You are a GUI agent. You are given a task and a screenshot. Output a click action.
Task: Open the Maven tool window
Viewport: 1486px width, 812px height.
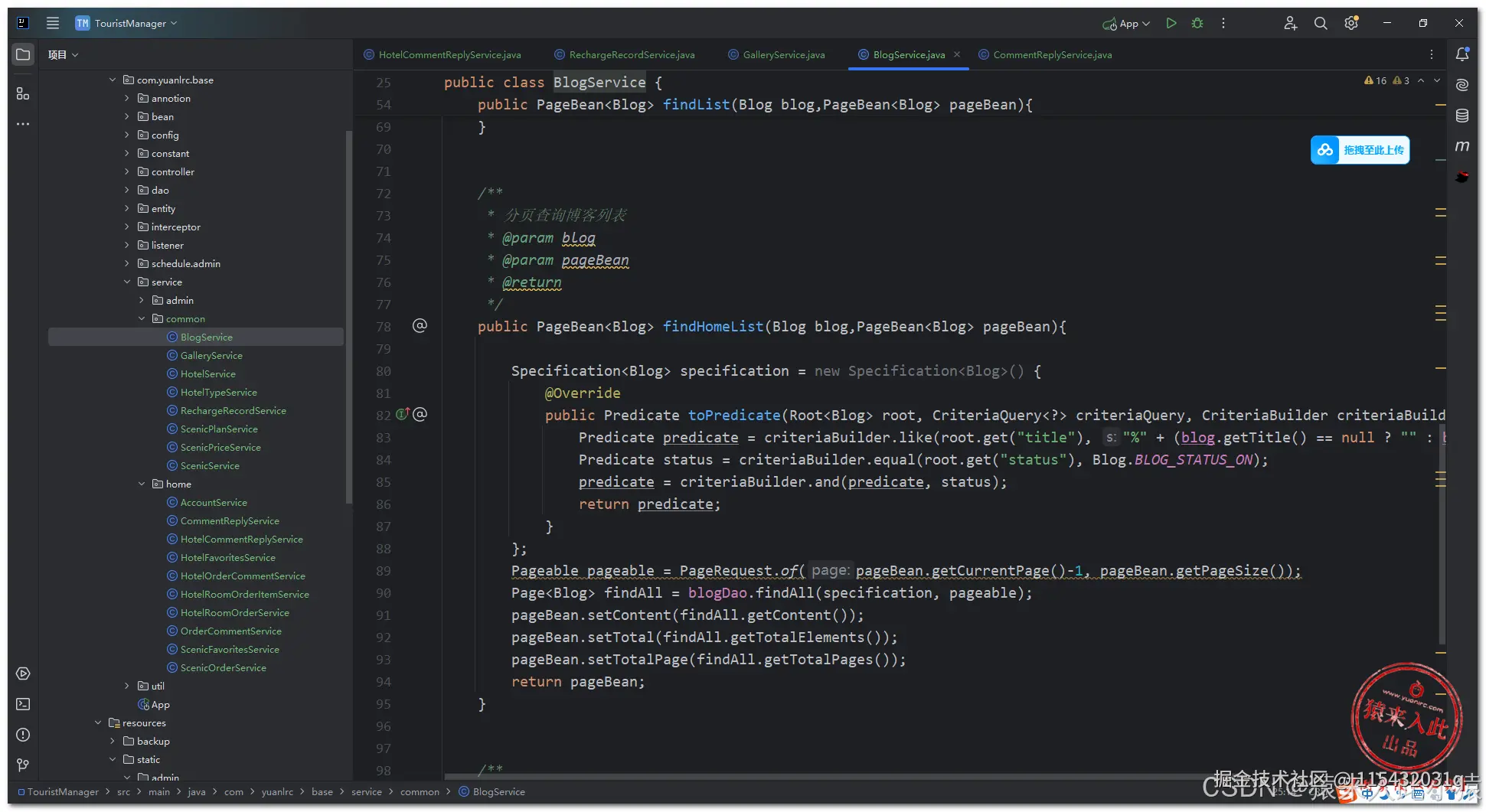coord(1462,146)
